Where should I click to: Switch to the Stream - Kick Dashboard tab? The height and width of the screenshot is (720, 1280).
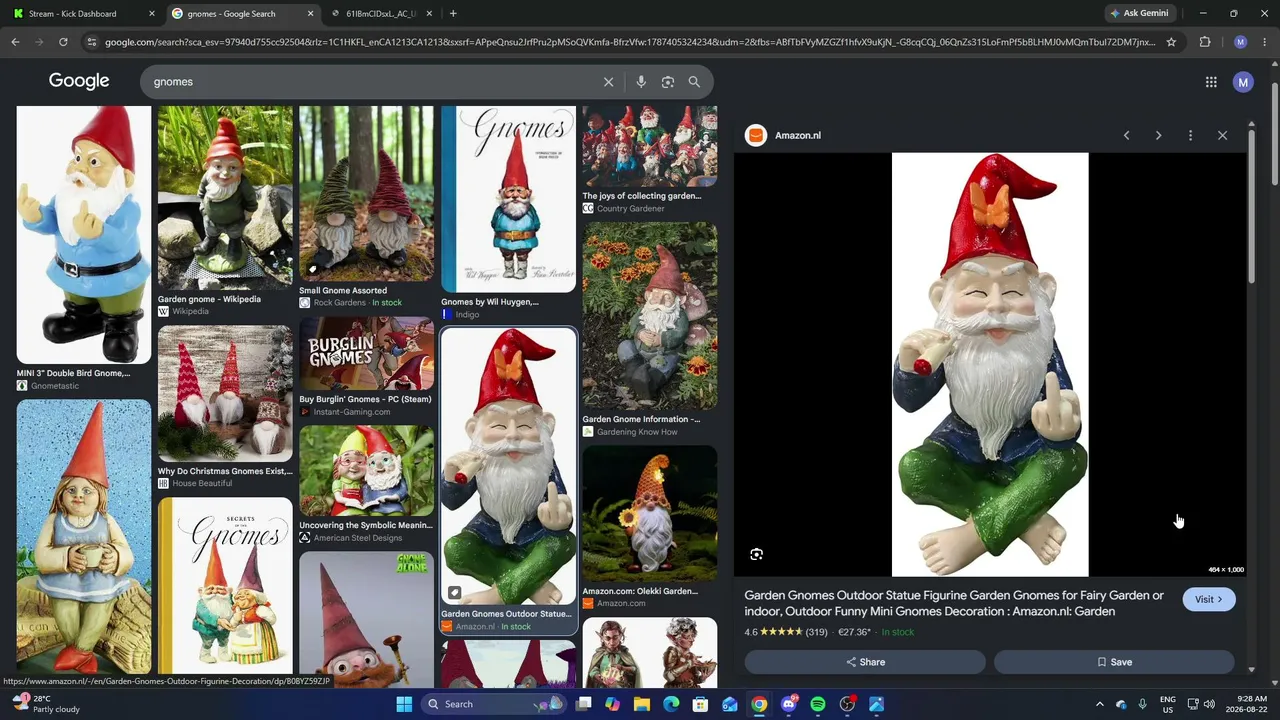pyautogui.click(x=82, y=14)
